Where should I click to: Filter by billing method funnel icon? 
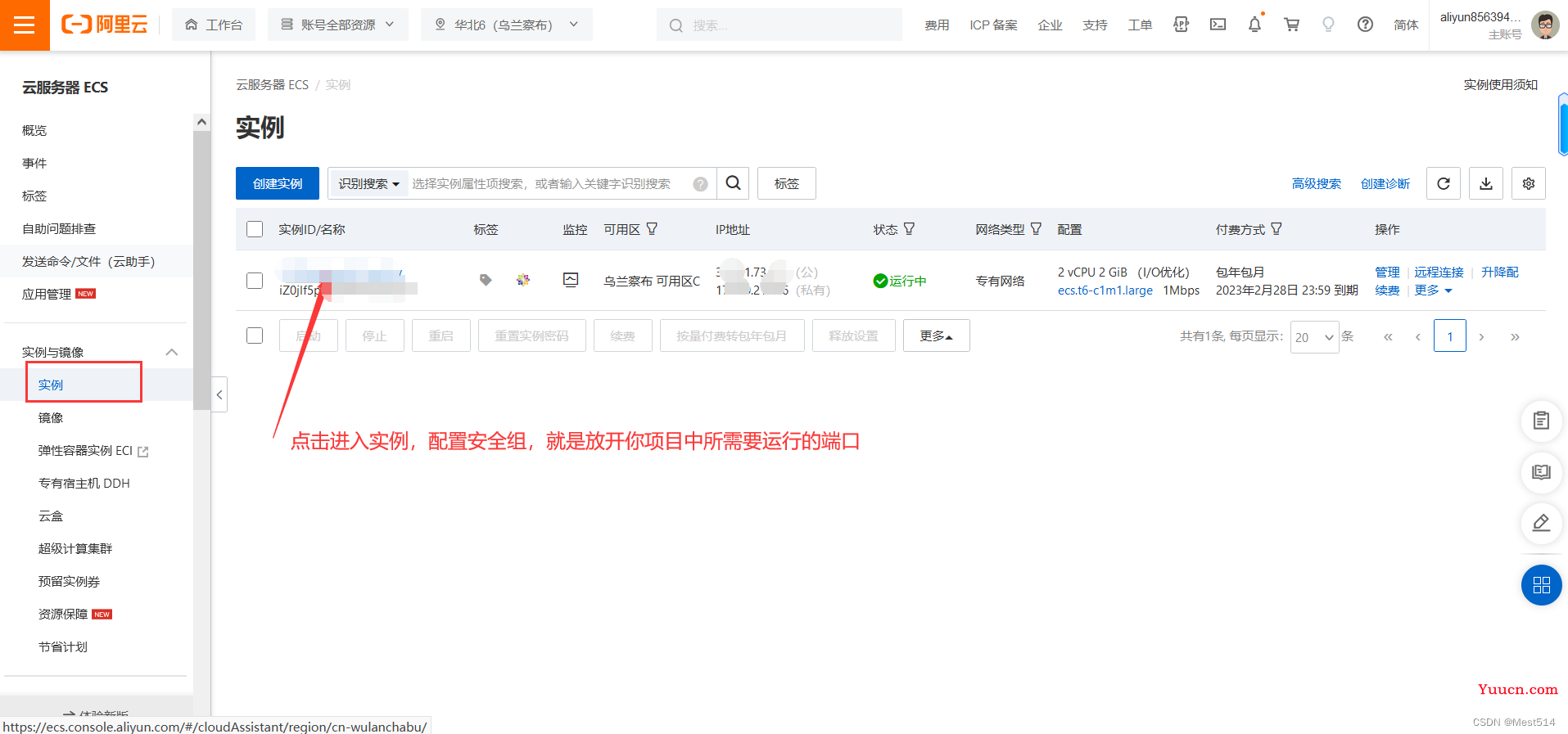click(x=1277, y=229)
